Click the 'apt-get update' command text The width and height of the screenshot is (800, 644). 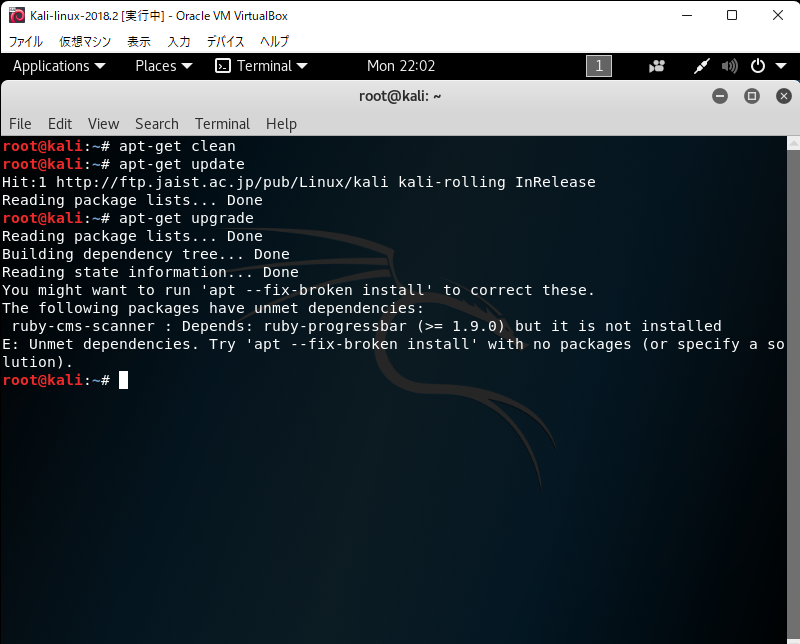(182, 164)
